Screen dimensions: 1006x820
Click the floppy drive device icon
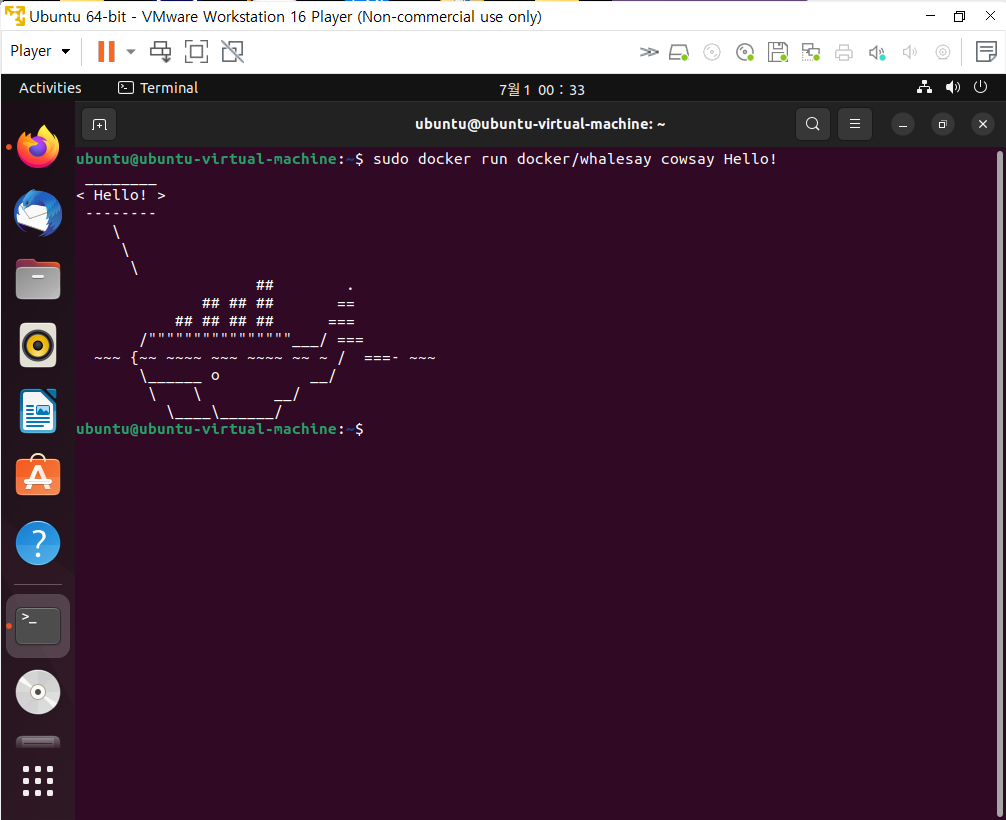778,52
